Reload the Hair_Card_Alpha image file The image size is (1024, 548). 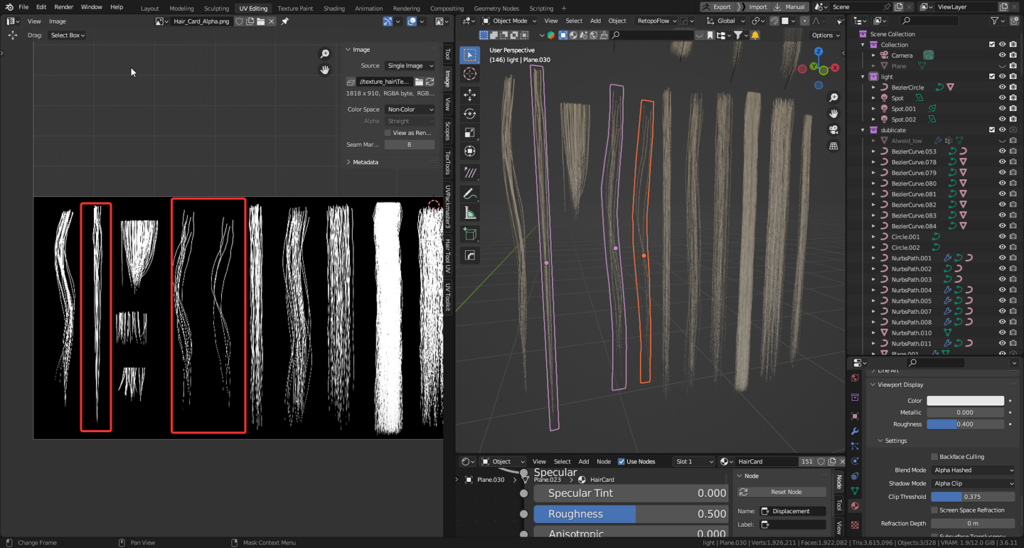pyautogui.click(x=430, y=82)
